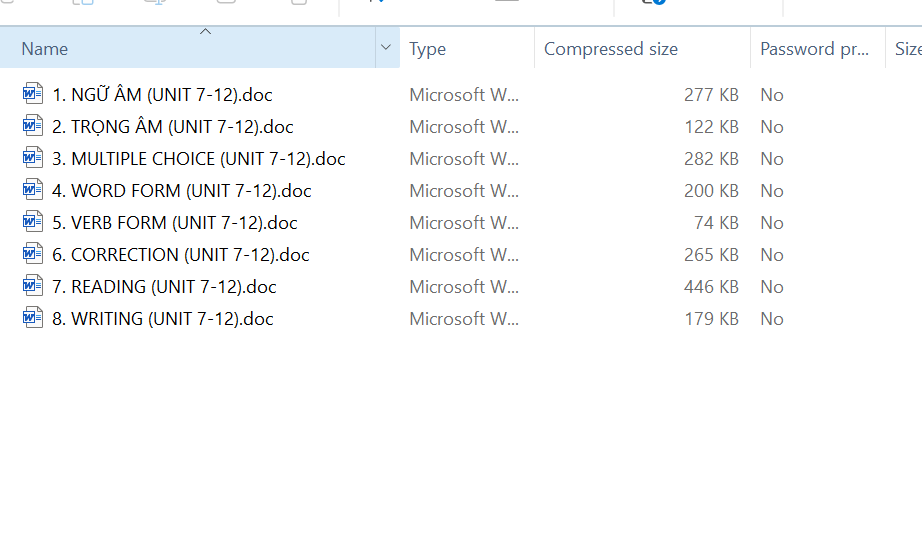
Task: Click the 74 KB compressed size value
Action: point(716,223)
